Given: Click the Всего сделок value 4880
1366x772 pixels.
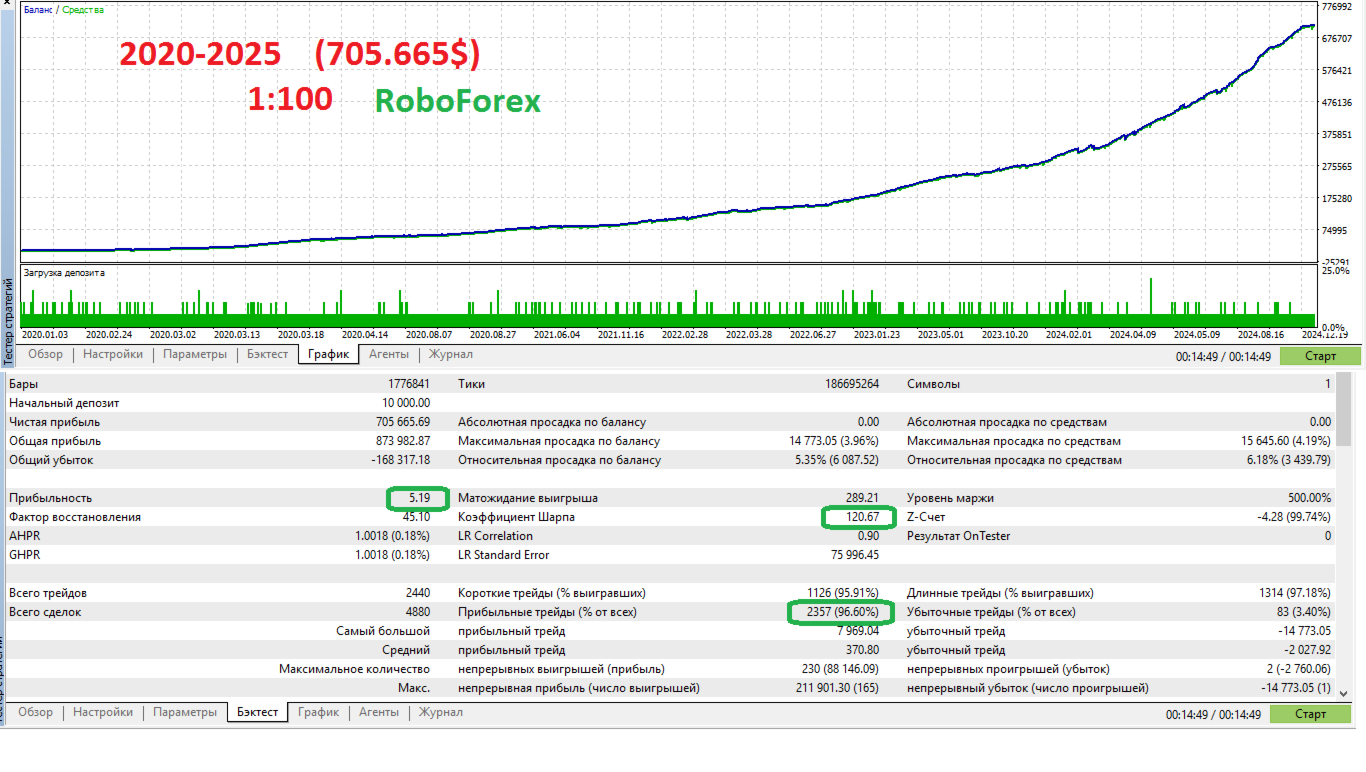Looking at the screenshot, I should click(418, 612).
